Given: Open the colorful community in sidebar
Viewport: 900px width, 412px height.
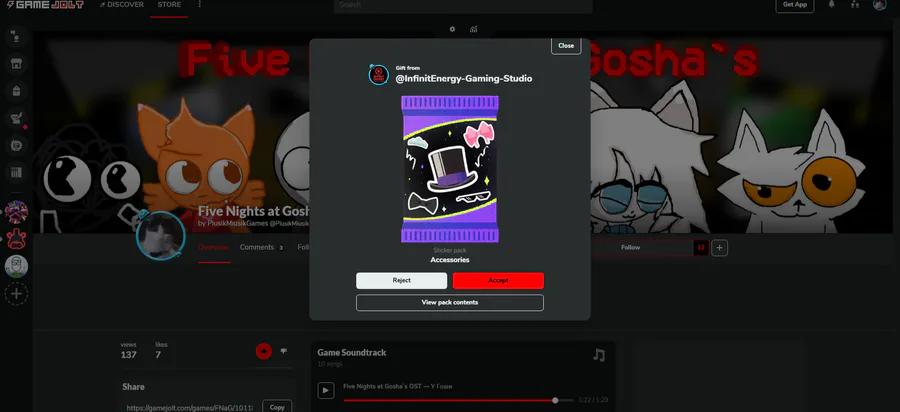Looking at the screenshot, I should point(16,212).
